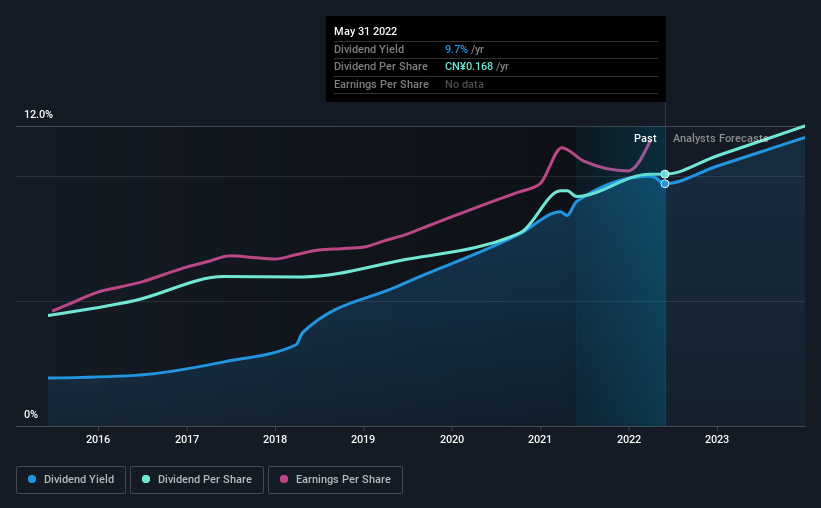
Task: Select the 2019 label on the time axis
Action: tap(363, 439)
